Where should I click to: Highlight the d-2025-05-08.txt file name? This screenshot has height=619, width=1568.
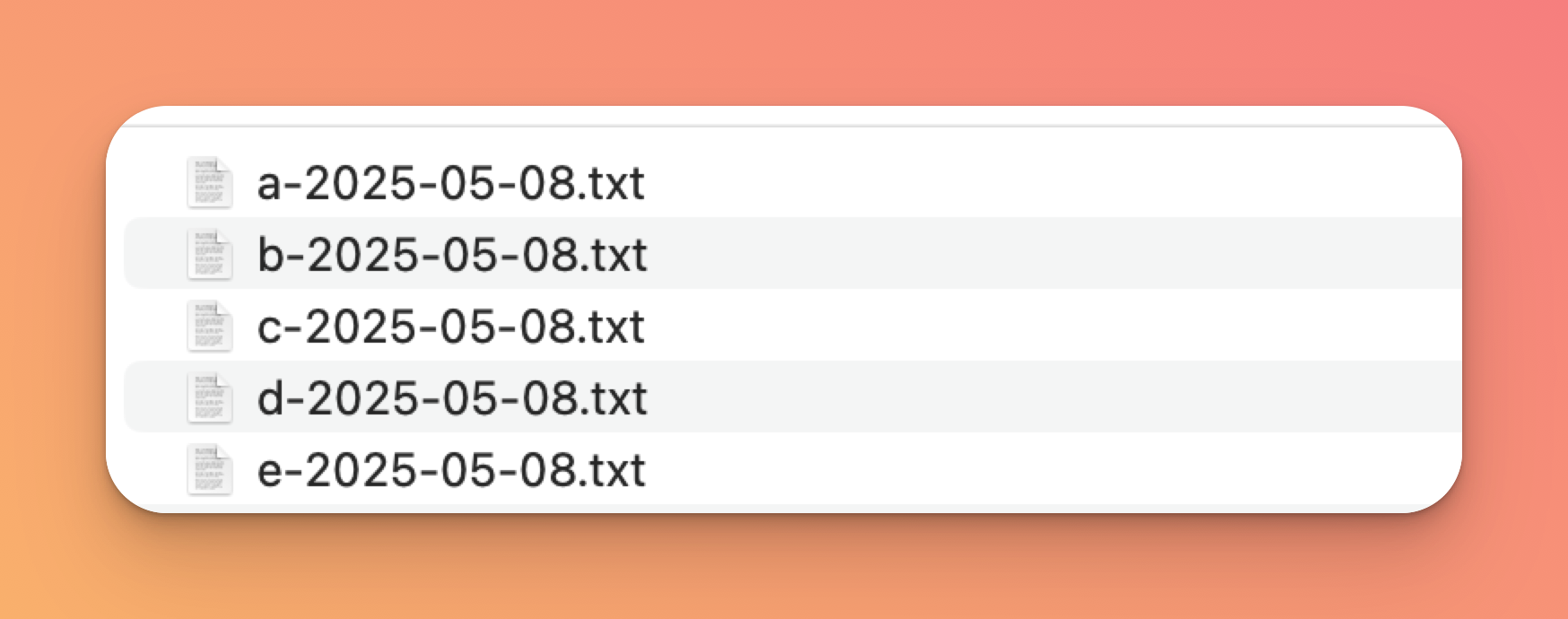pos(452,398)
